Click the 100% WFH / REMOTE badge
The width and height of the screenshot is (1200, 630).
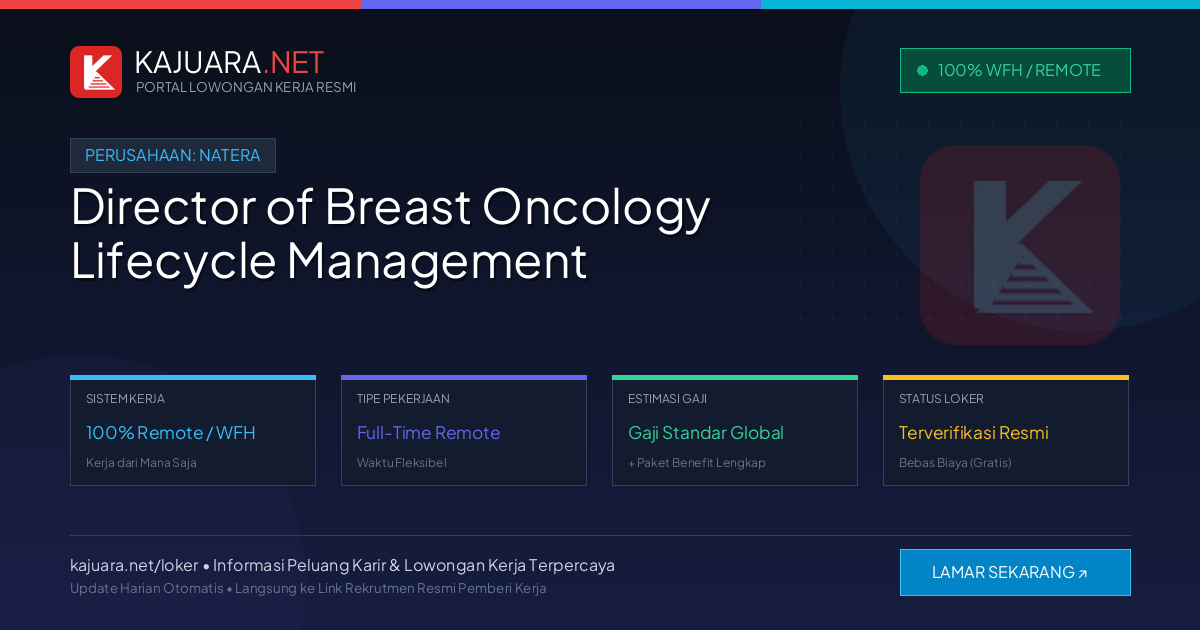click(x=1015, y=70)
